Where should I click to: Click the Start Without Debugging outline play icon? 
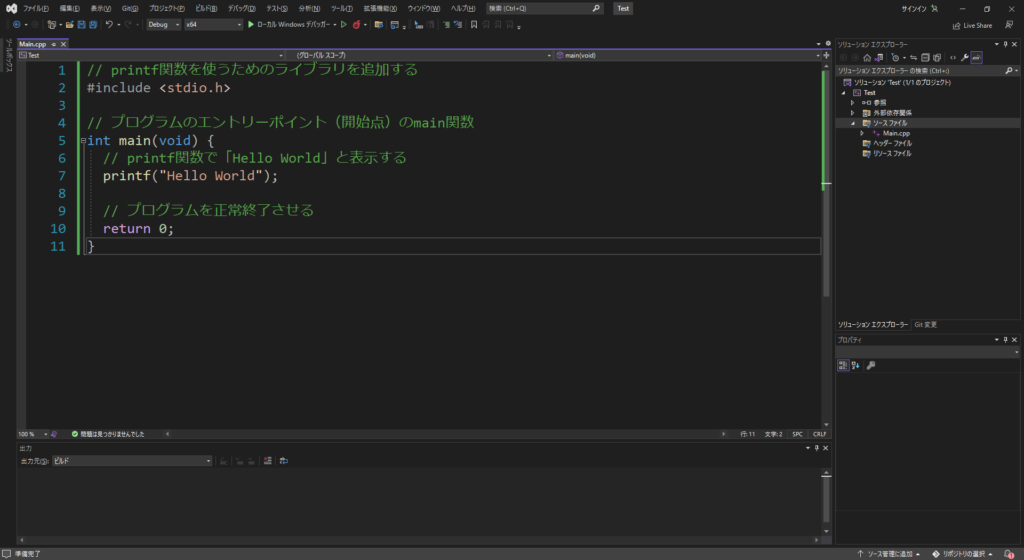[343, 24]
